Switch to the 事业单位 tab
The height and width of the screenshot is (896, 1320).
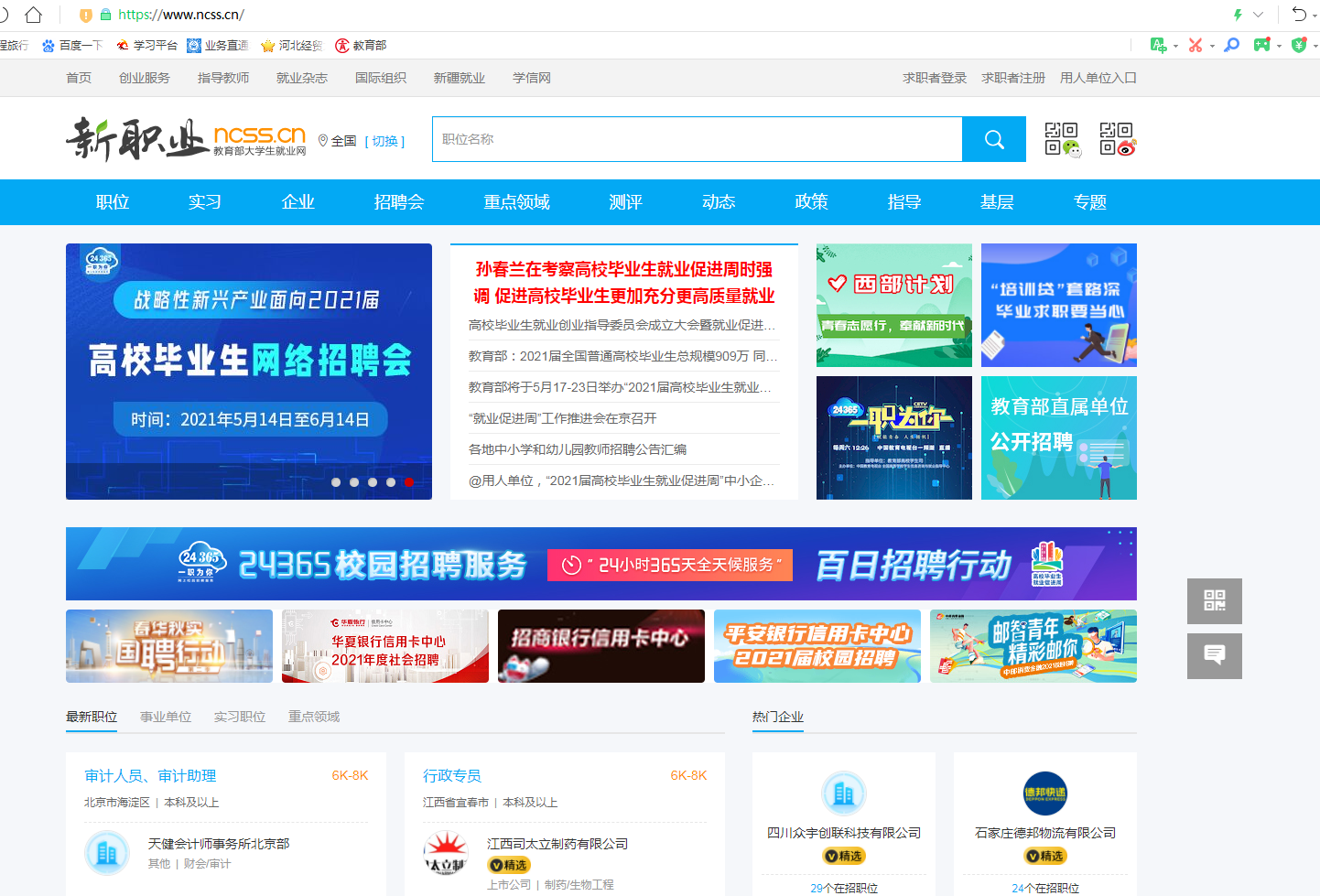166,717
